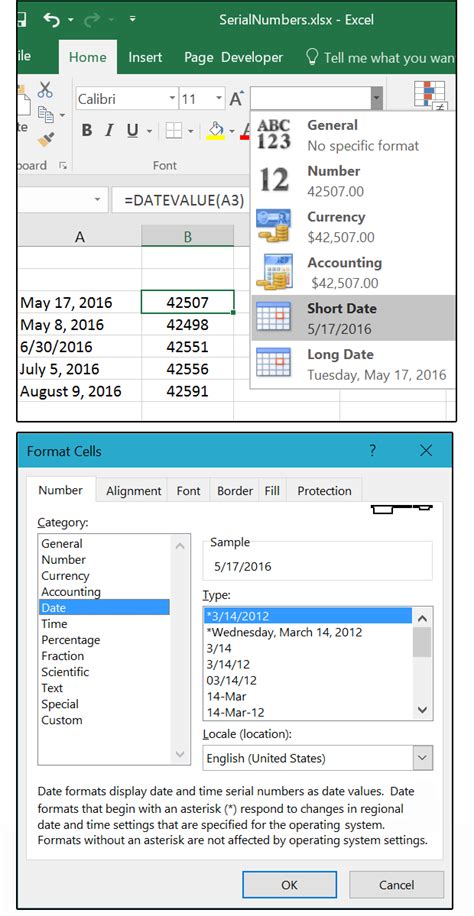Open the Developer ribbon tab
The height and width of the screenshot is (916, 474).
tap(252, 57)
